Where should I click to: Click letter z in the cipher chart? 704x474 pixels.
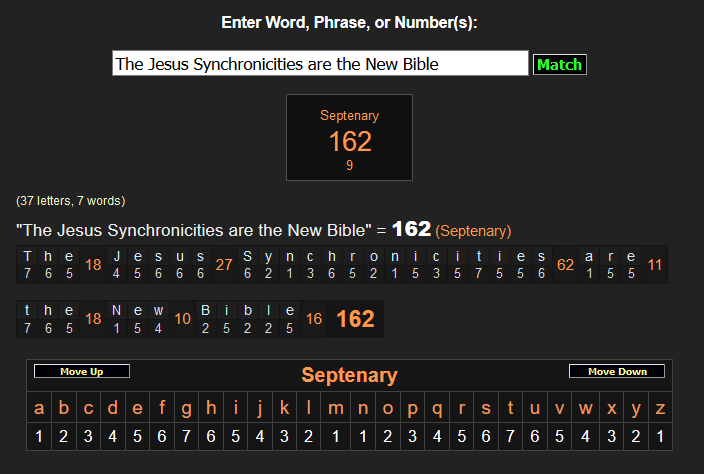(659, 408)
